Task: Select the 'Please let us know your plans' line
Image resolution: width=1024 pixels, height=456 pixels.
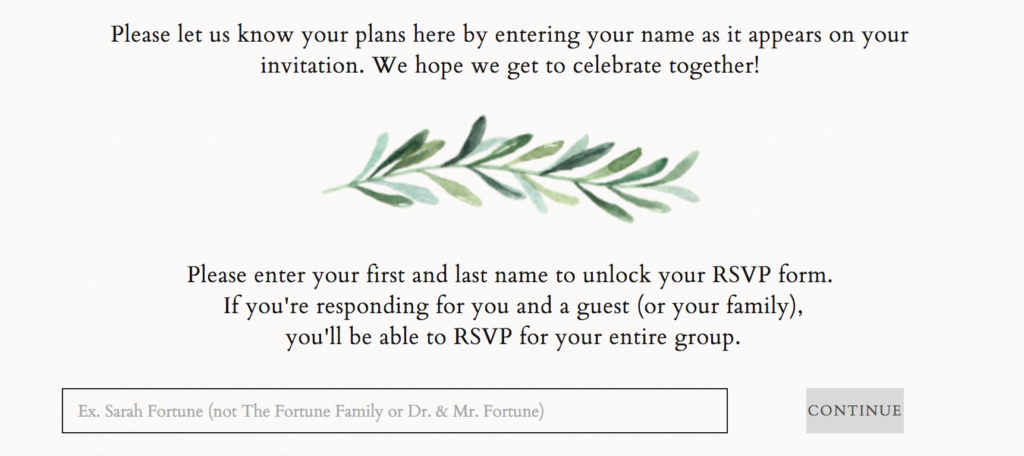Action: (509, 34)
